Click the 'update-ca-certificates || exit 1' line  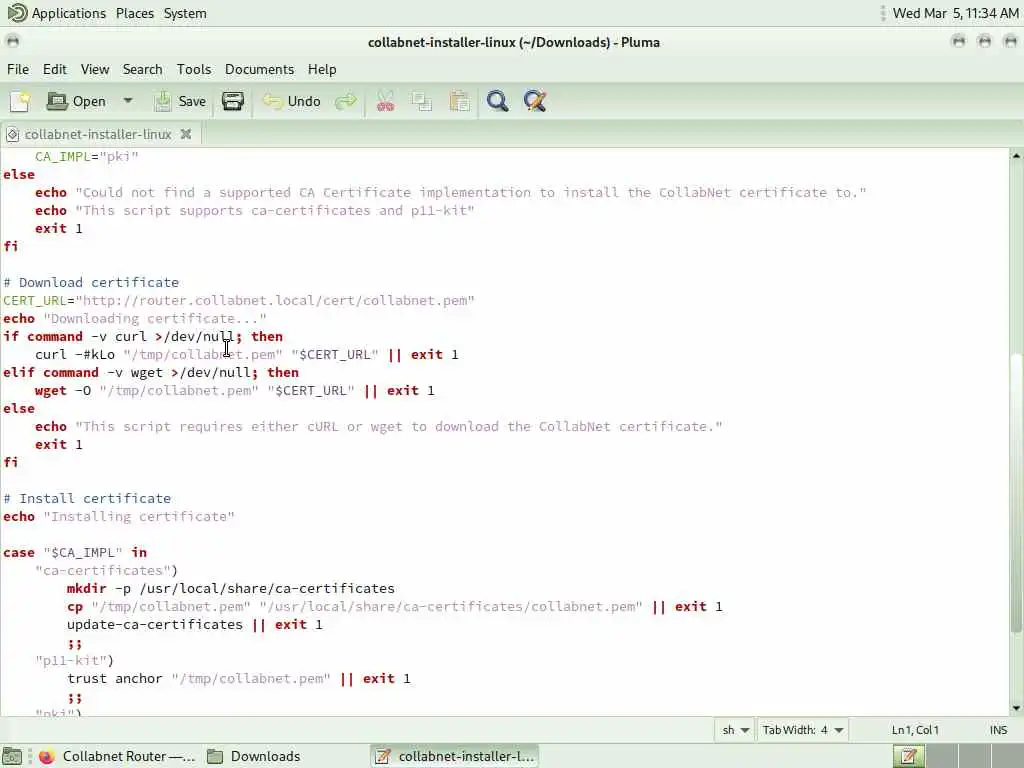point(195,624)
